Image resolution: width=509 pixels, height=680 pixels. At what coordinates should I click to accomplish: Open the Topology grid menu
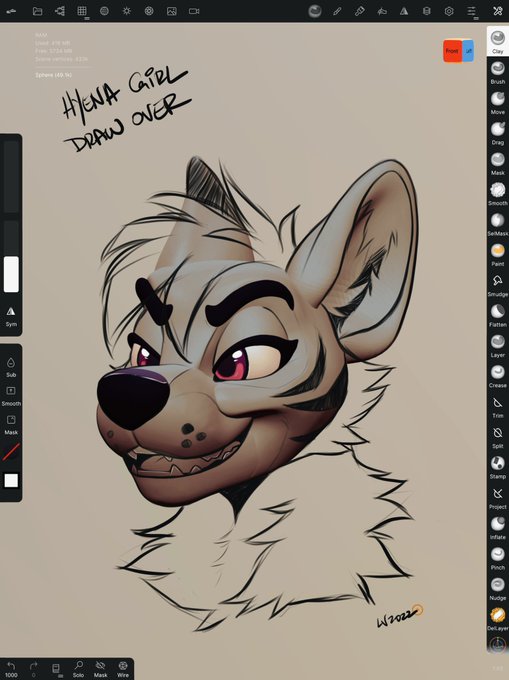point(82,11)
